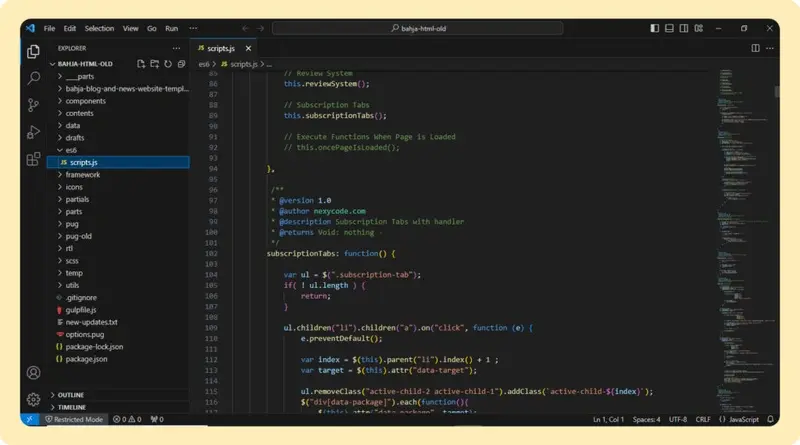Open the Selection menu
Viewport: 800px width, 445px height.
coord(99,28)
